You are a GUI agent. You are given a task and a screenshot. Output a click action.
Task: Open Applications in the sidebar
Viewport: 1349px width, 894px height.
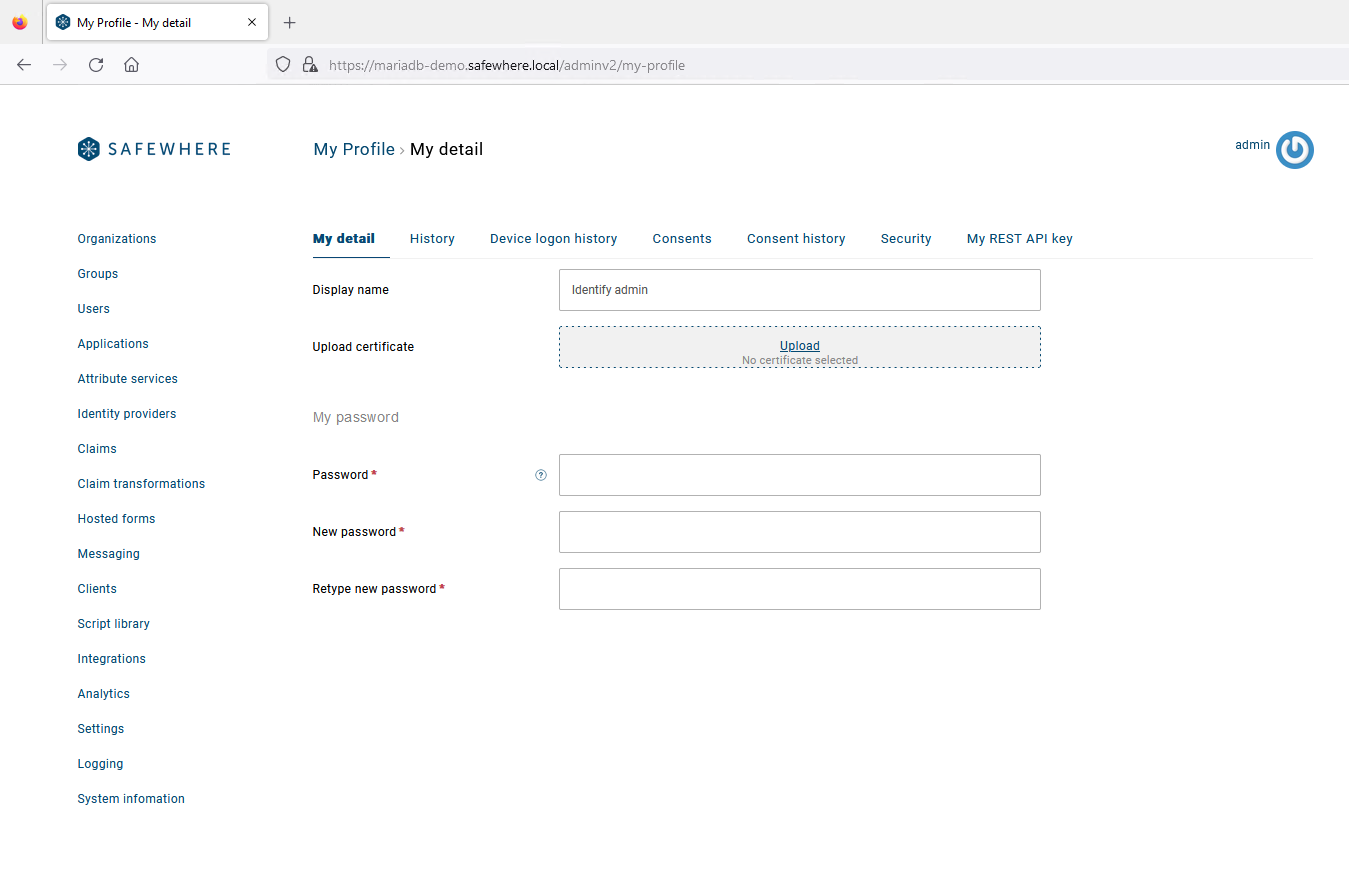[x=113, y=344]
